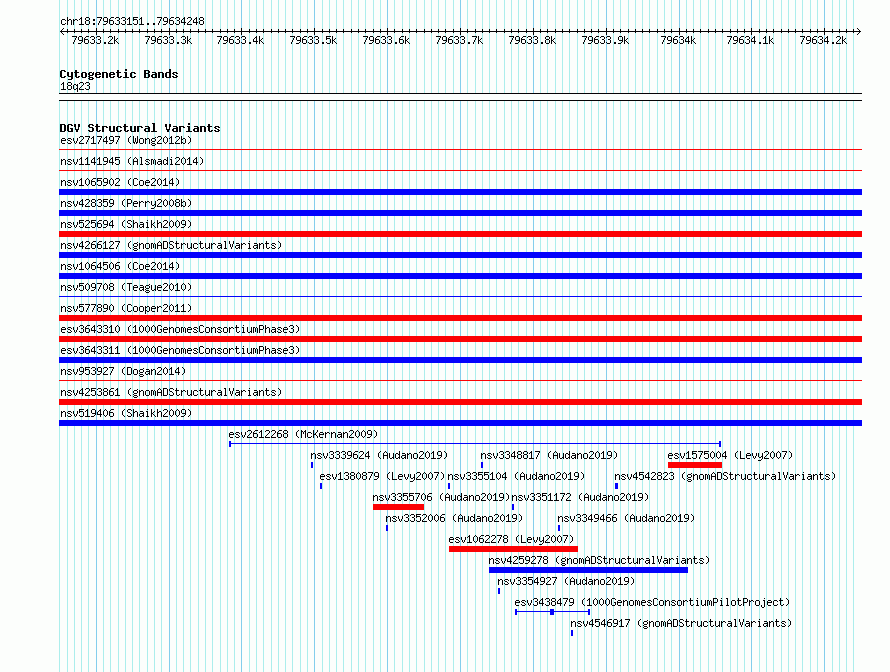Click the nsv428359 (Perry2008b) label

(126, 203)
